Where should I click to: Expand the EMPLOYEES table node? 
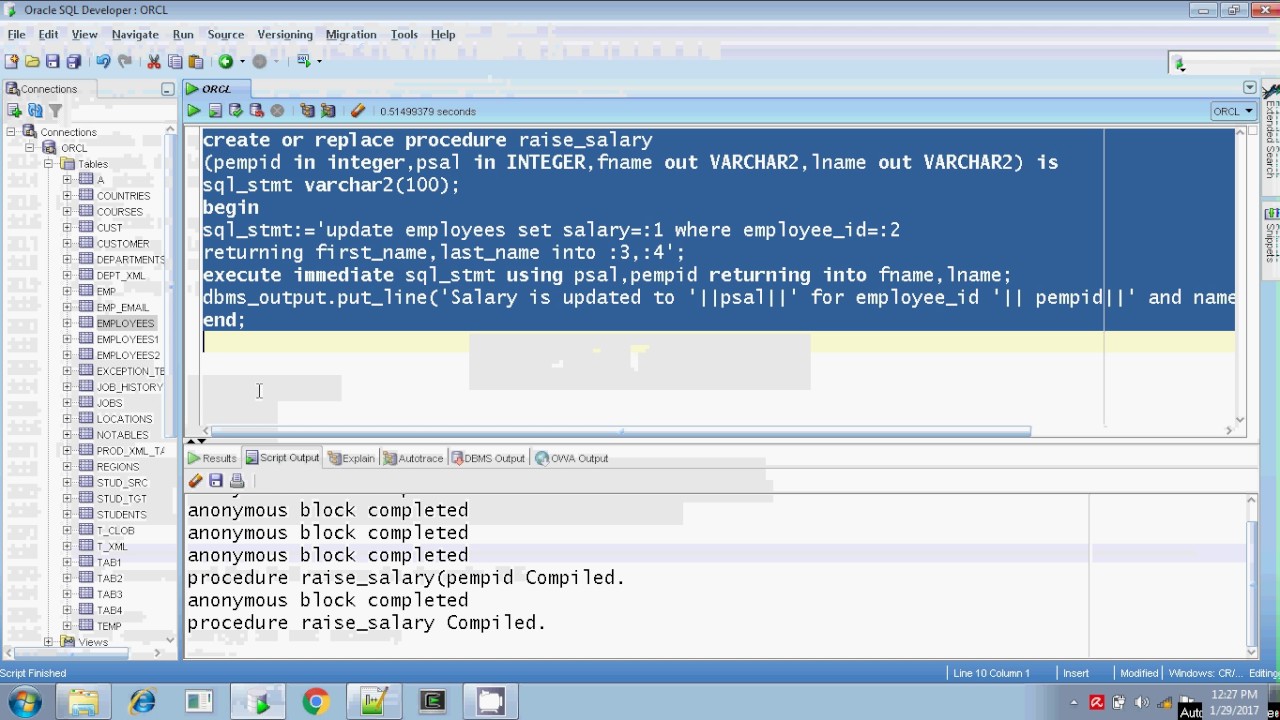[67, 323]
